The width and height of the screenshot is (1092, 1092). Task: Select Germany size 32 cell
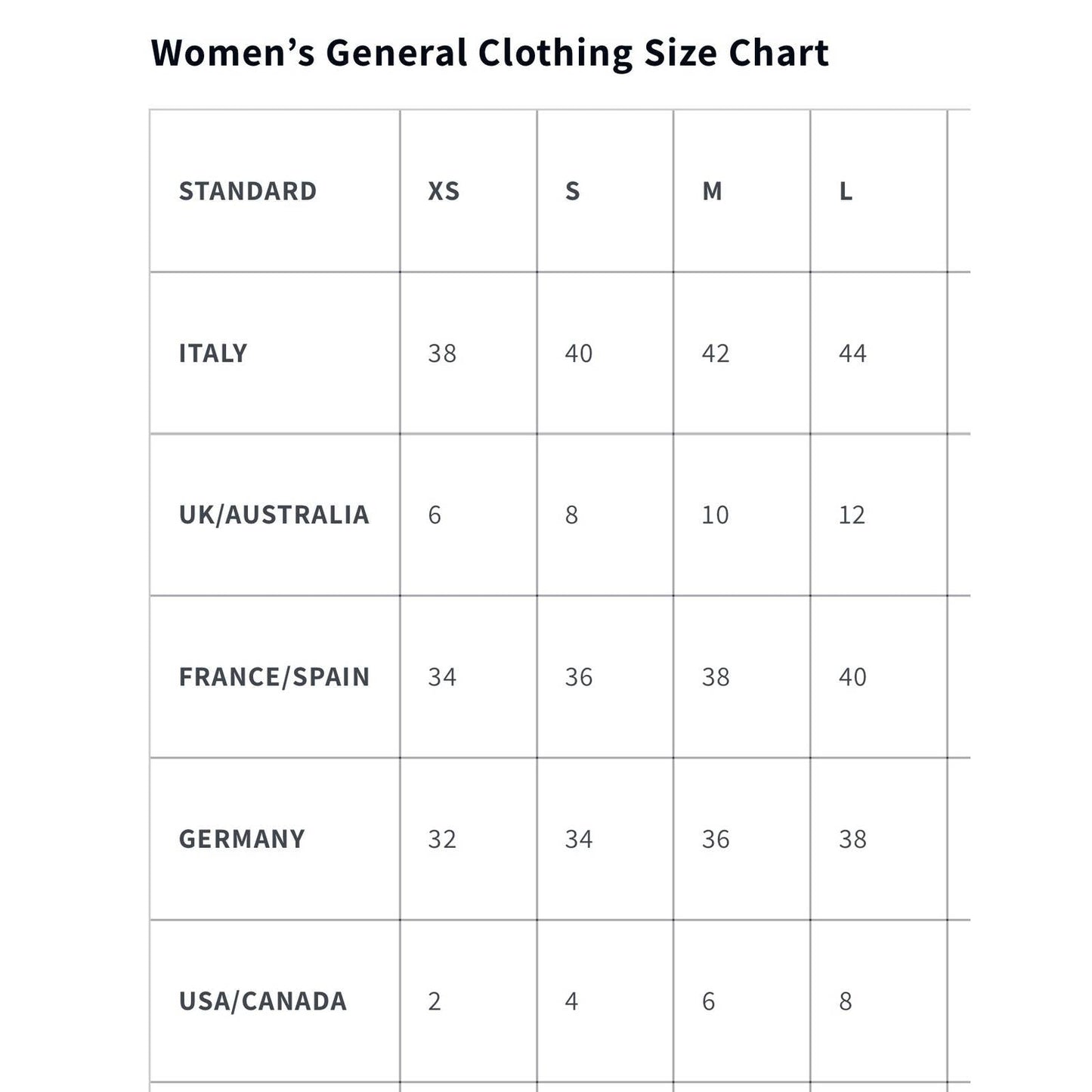pos(442,839)
